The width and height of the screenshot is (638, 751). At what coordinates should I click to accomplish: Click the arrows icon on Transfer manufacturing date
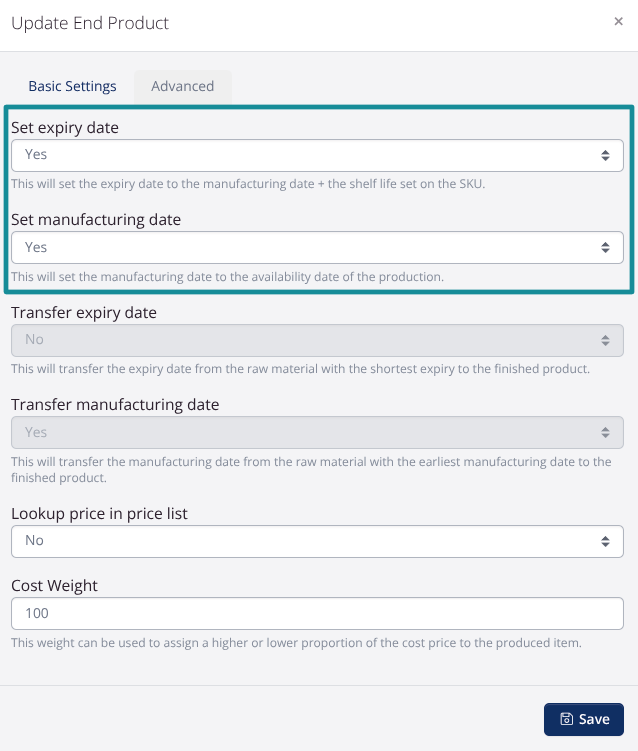(x=605, y=432)
